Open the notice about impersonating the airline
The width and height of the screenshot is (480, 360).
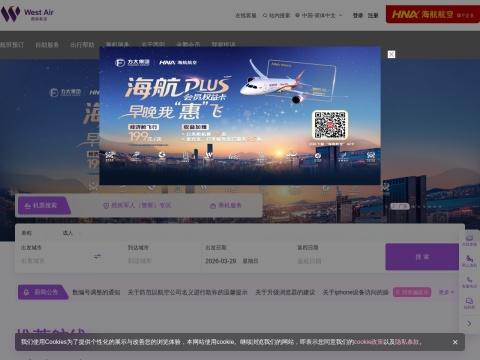click(x=187, y=292)
